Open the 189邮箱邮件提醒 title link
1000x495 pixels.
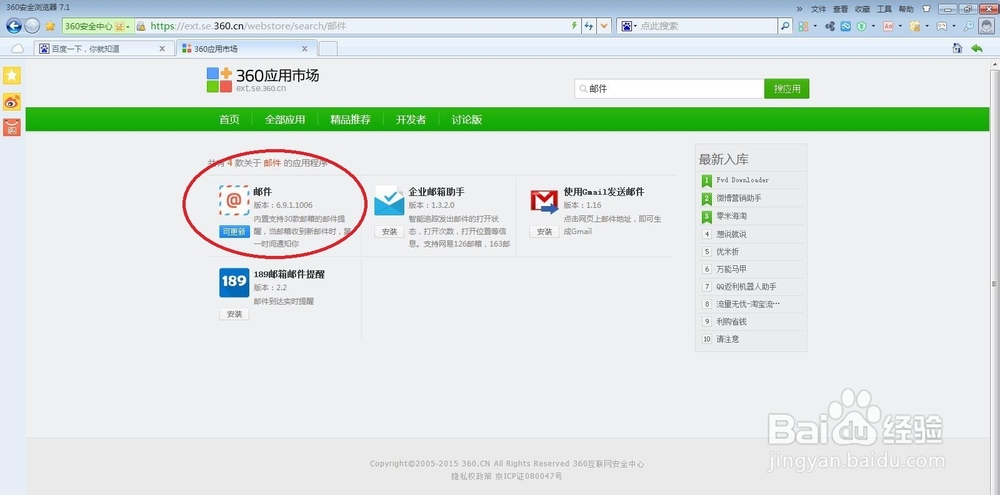click(x=289, y=274)
